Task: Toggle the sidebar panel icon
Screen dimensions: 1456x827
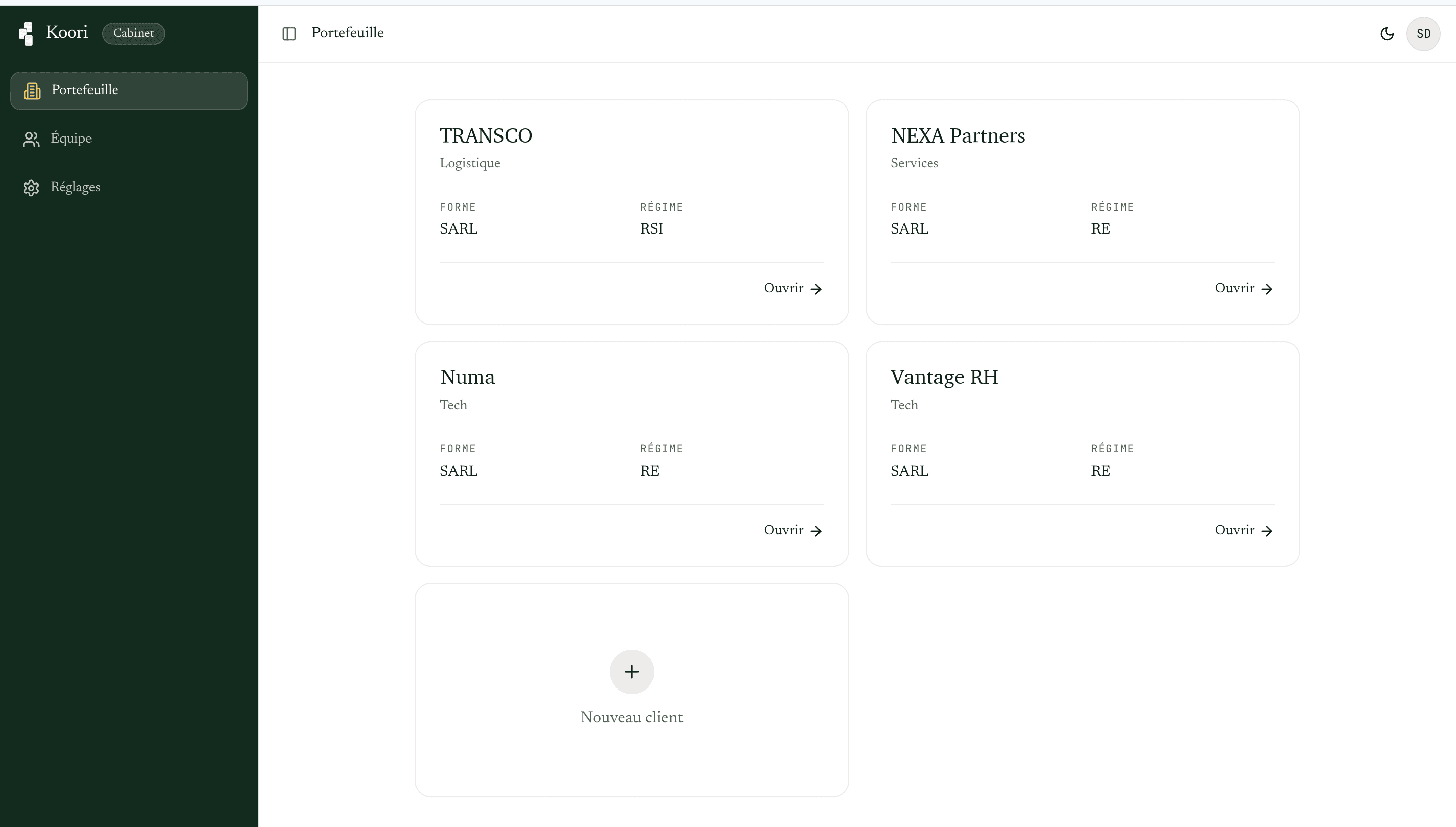Action: tap(289, 33)
